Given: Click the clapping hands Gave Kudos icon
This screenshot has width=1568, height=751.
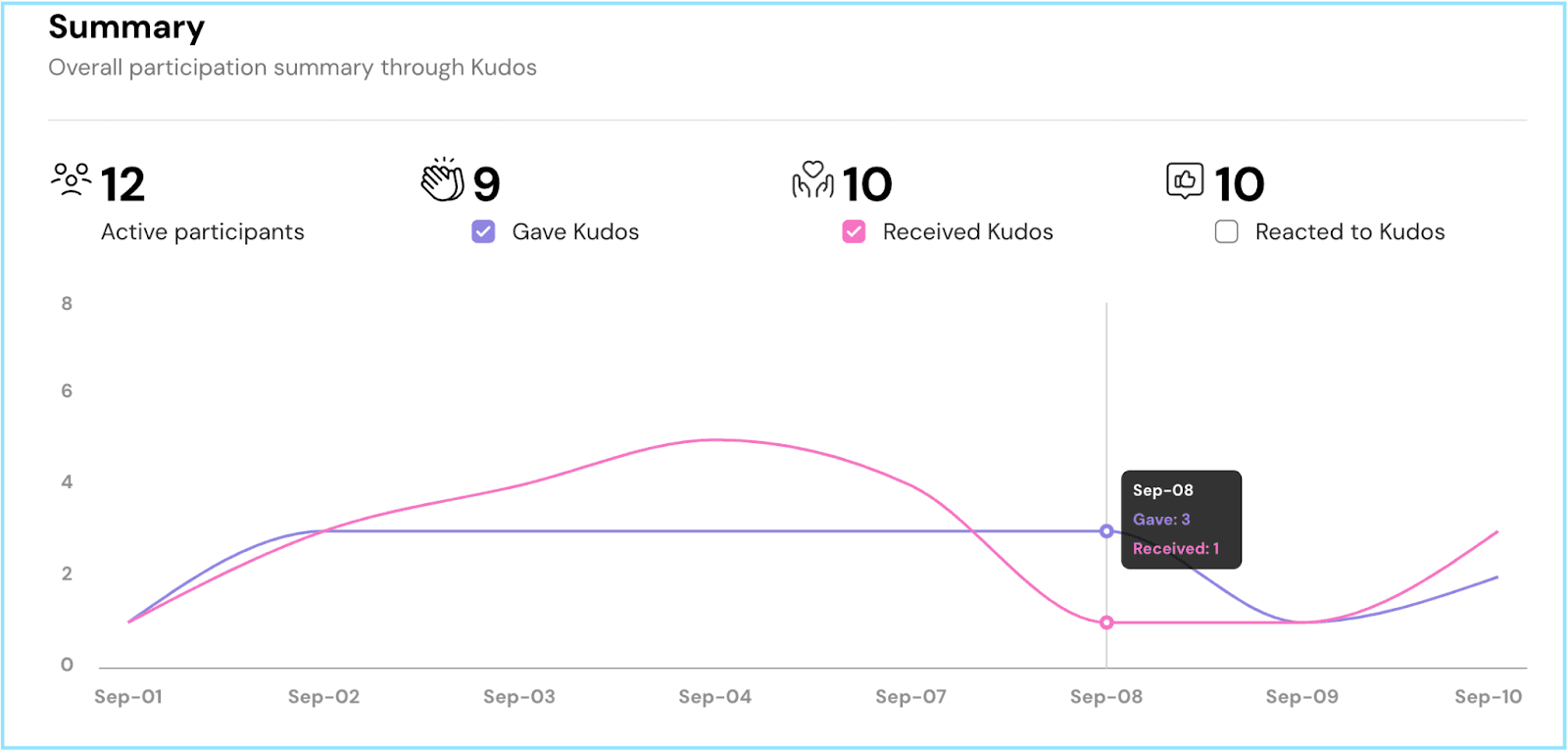Looking at the screenshot, I should [442, 179].
